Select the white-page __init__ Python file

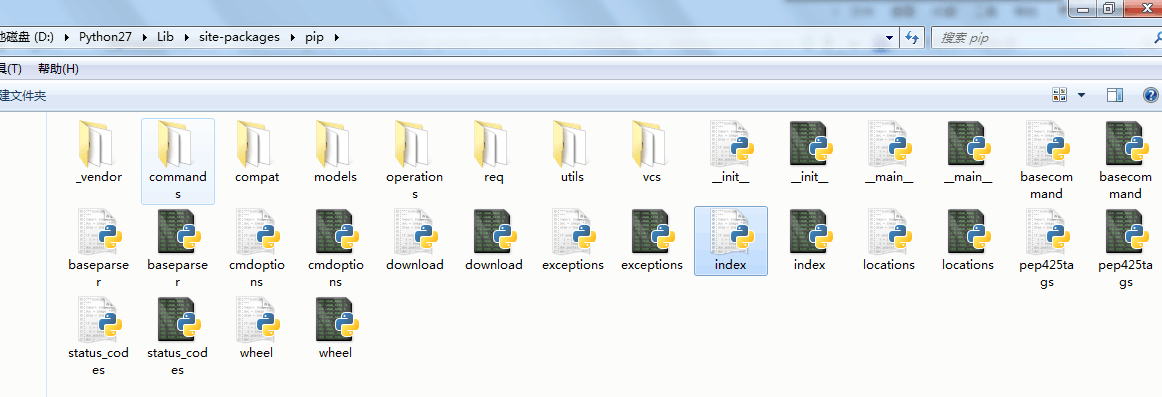point(731,152)
